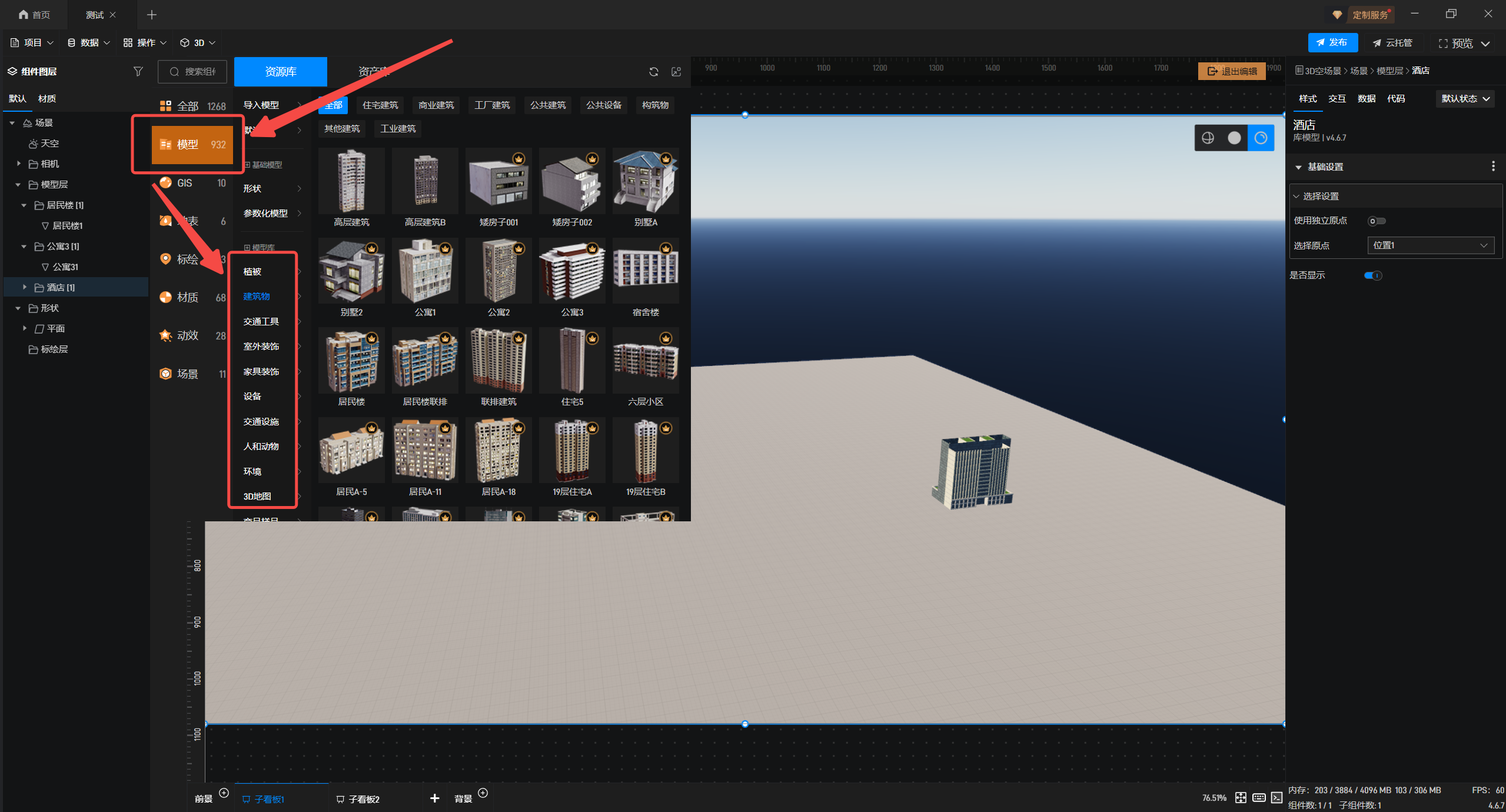Open the 默认状态 dropdown
1506x812 pixels.
(x=1465, y=99)
